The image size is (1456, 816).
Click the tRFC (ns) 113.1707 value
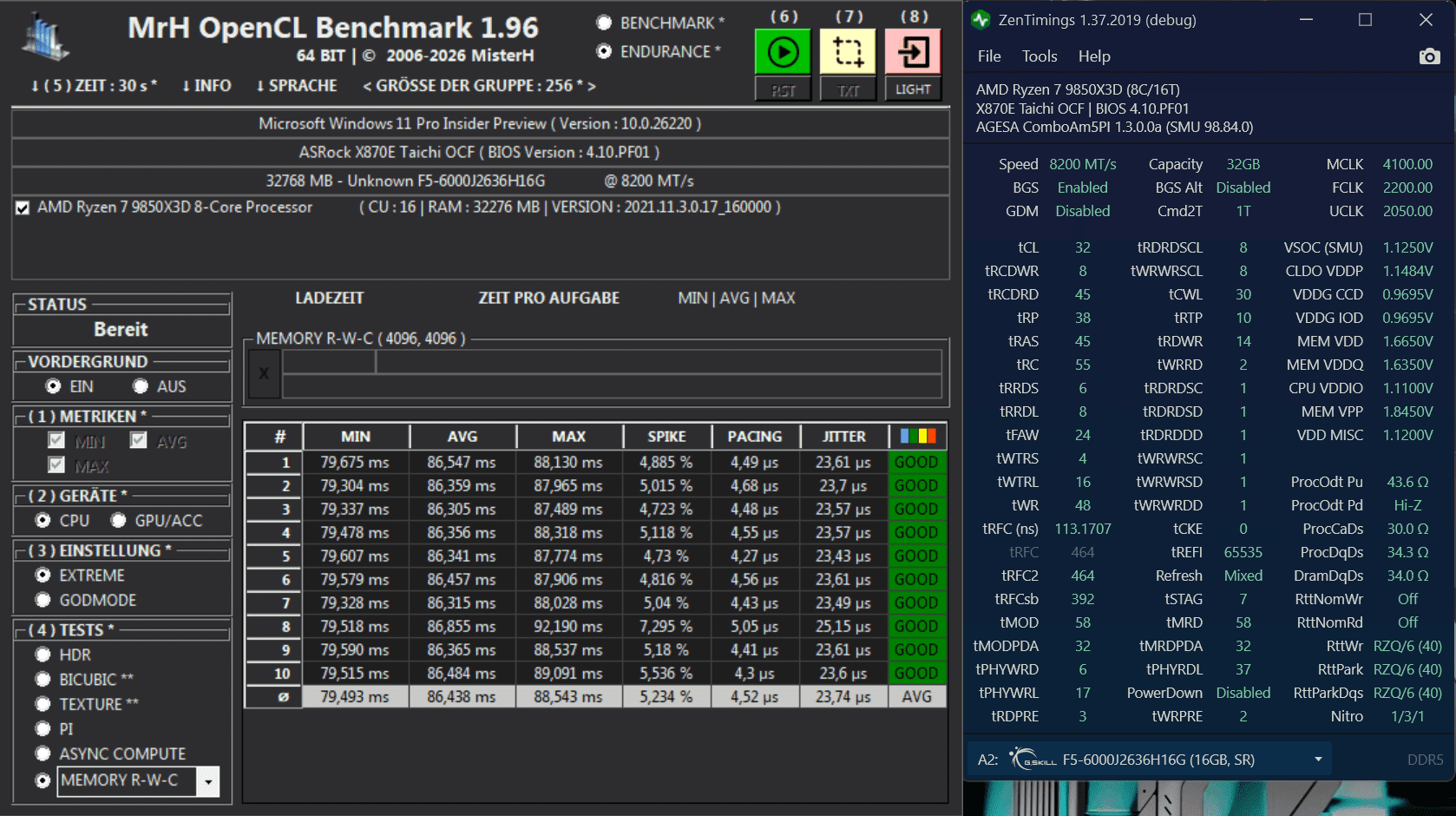click(1083, 529)
